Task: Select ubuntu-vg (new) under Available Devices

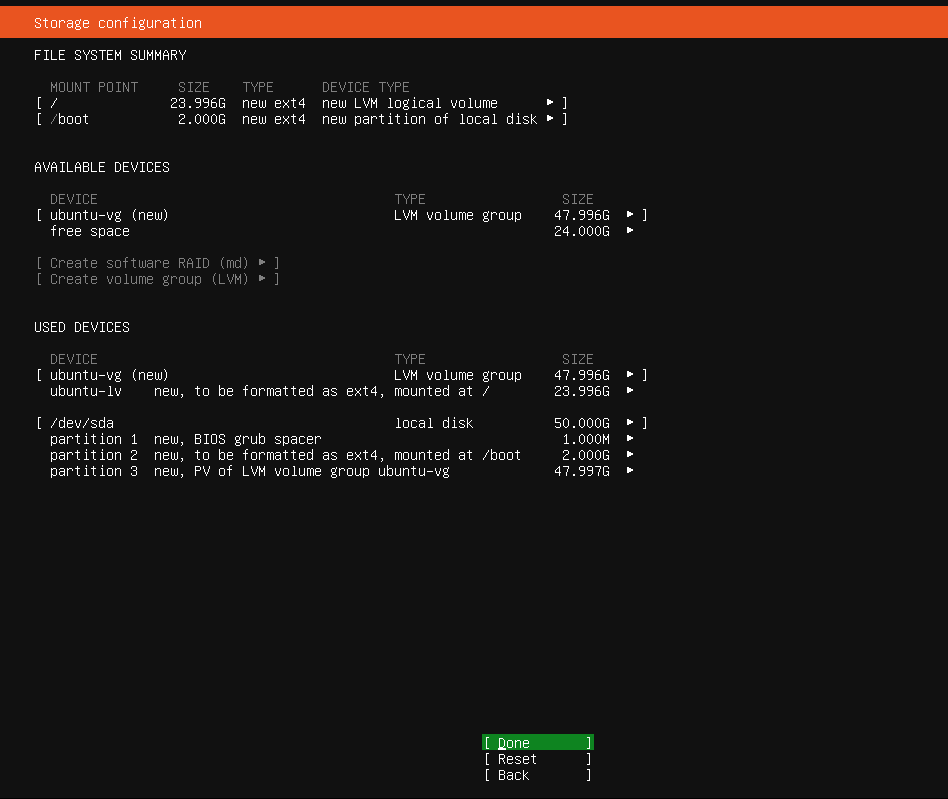Action: (x=342, y=215)
